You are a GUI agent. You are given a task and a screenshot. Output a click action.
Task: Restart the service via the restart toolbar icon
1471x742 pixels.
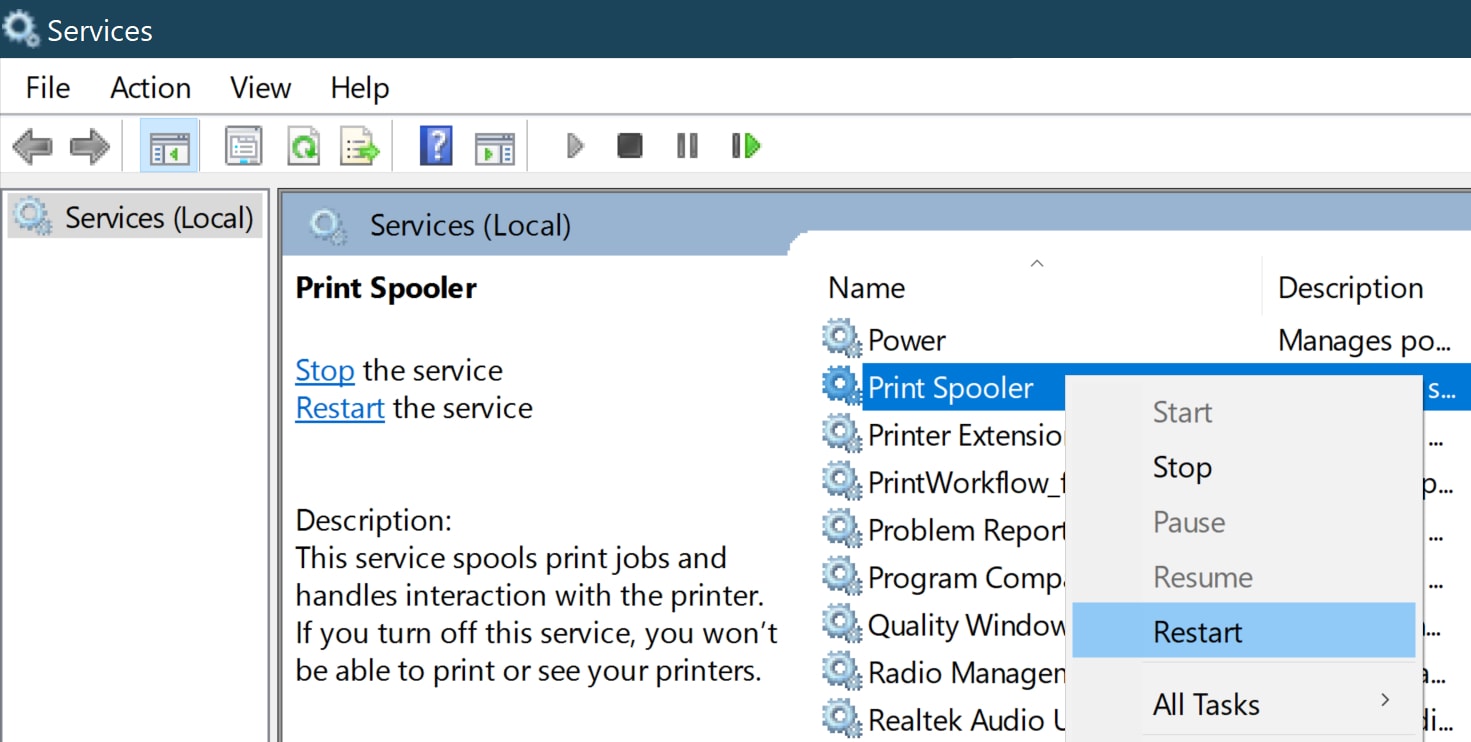(745, 146)
